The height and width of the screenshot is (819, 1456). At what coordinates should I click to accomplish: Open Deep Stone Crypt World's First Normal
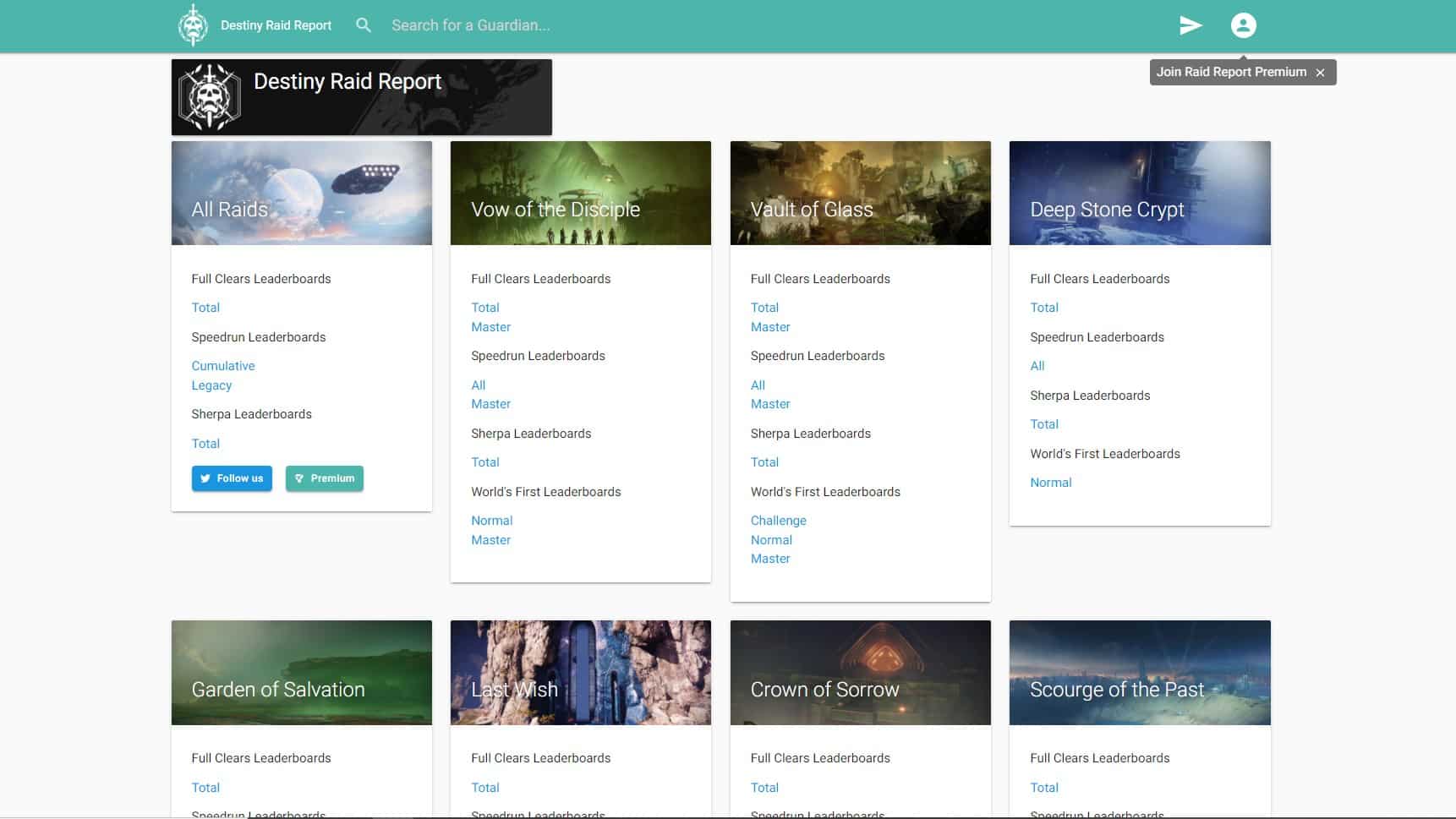click(1051, 483)
